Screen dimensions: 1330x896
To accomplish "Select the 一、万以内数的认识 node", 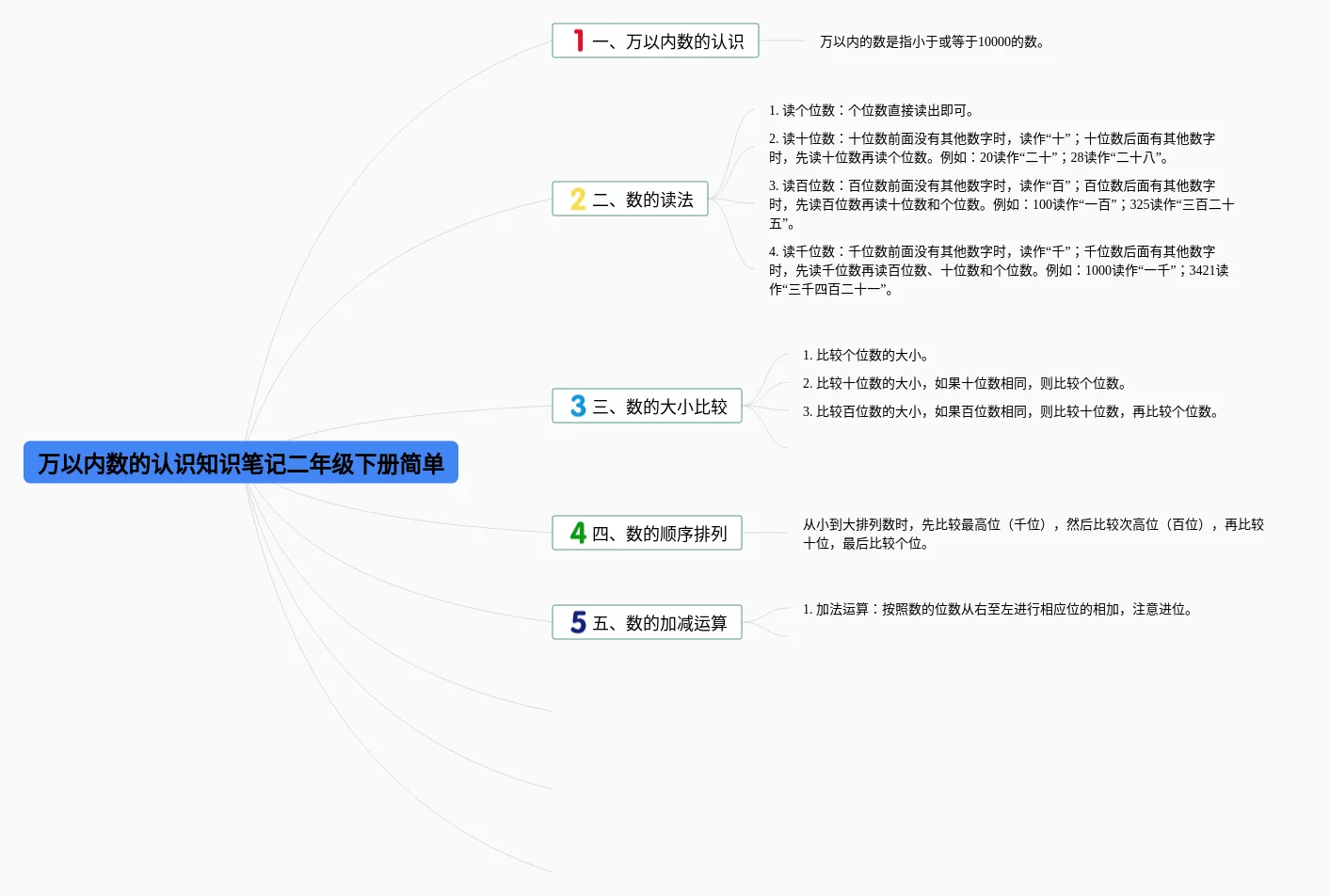I will pos(667,41).
